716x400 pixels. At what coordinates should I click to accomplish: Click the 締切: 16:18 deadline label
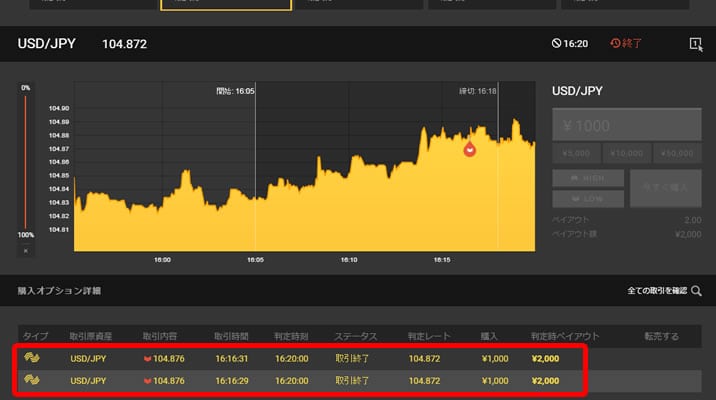[478, 91]
